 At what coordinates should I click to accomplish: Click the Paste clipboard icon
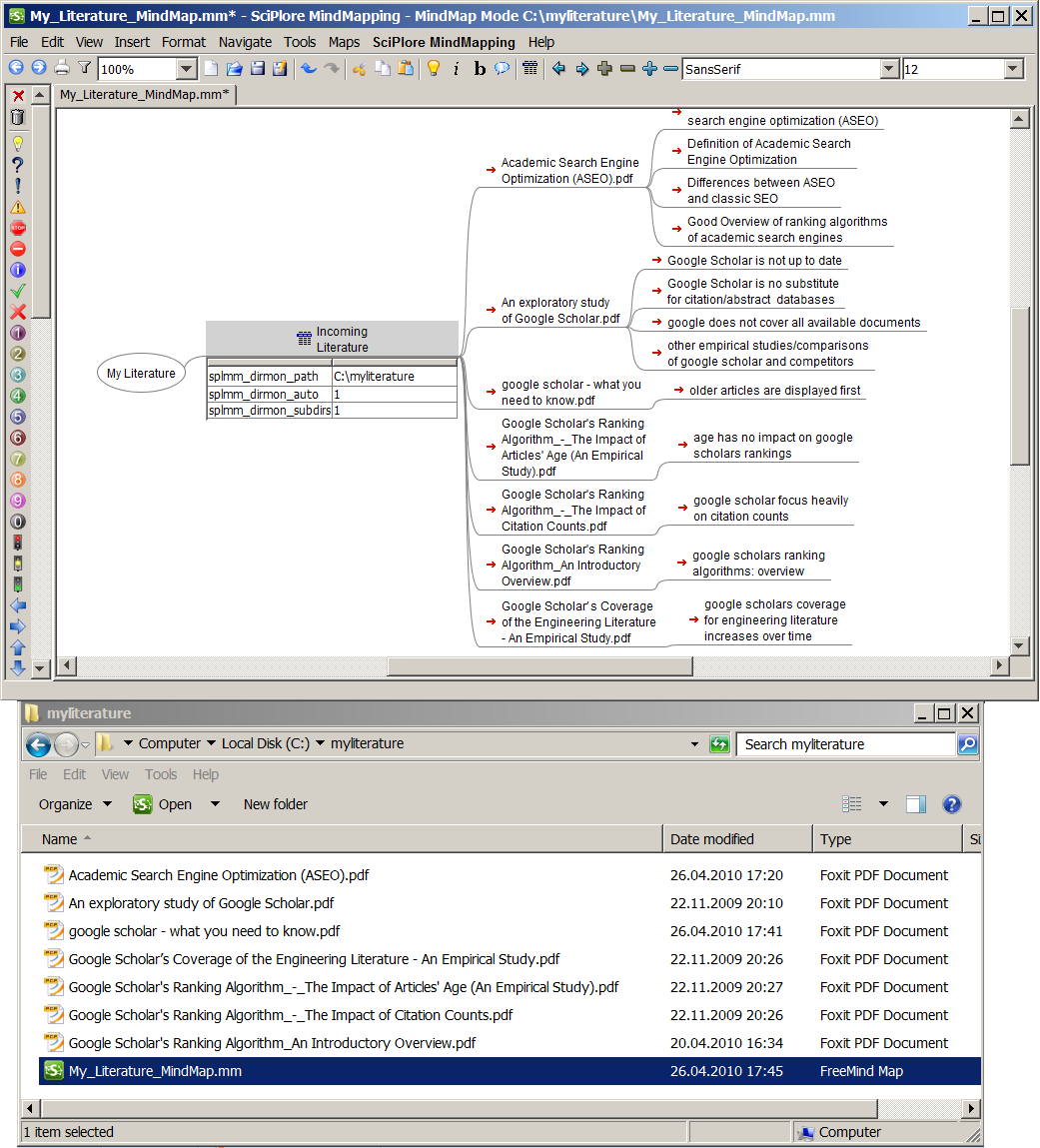coord(406,69)
